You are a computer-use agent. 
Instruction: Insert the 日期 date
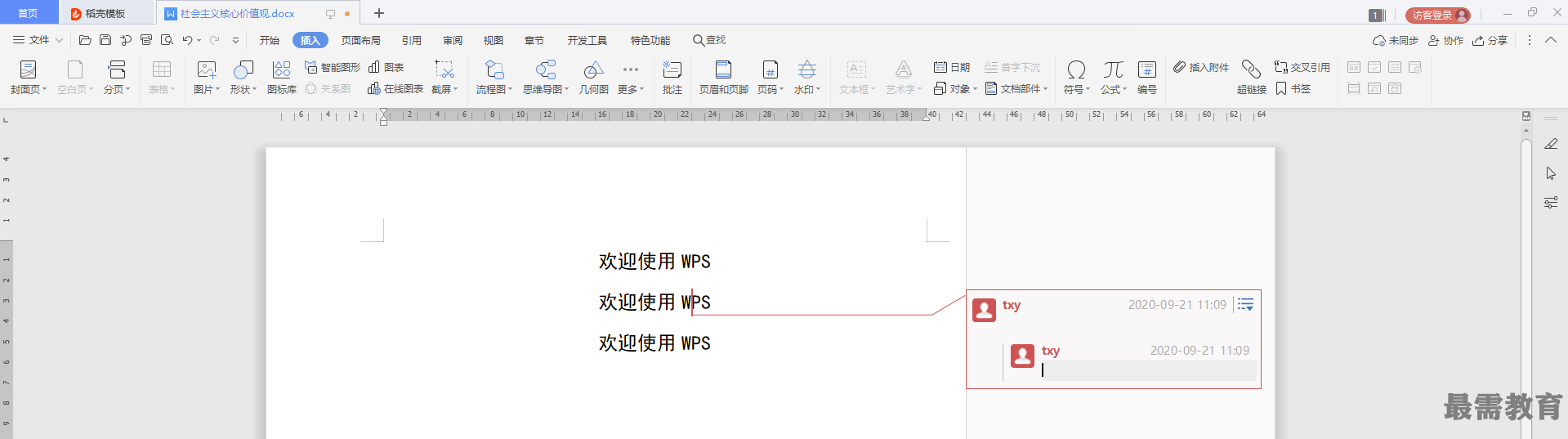952,67
